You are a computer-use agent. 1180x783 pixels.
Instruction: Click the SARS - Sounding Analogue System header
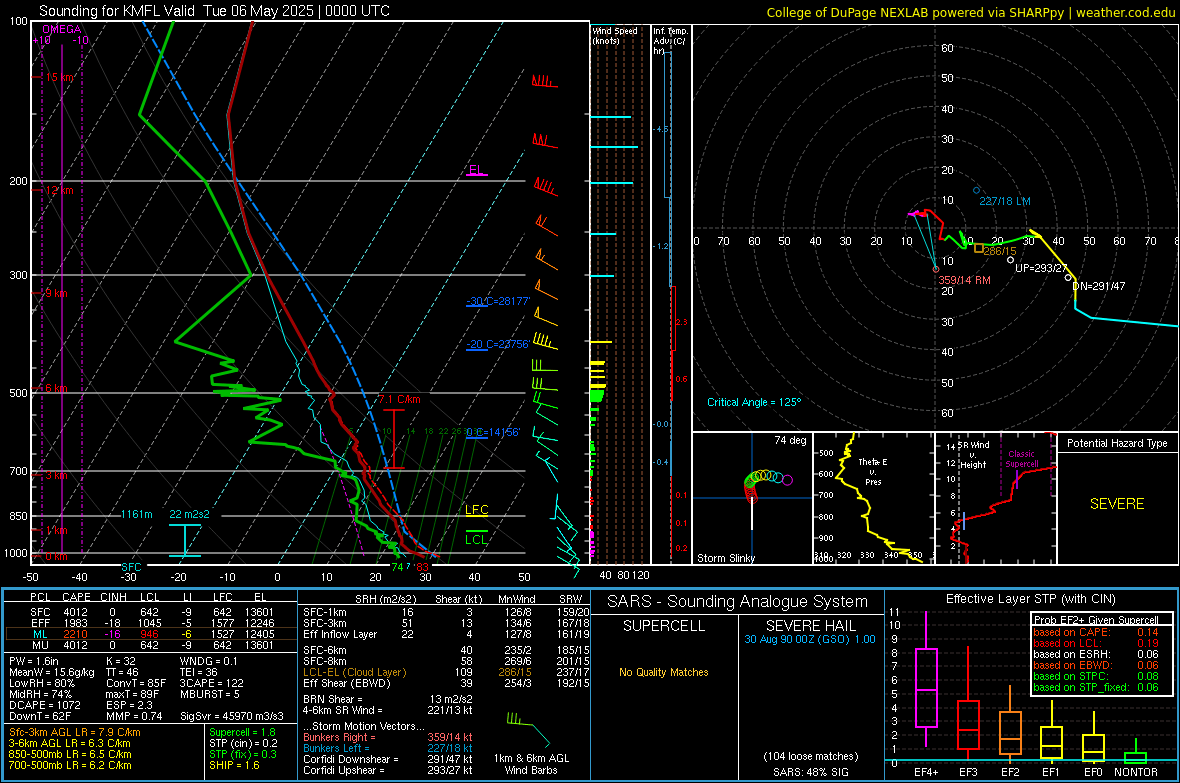pyautogui.click(x=738, y=601)
